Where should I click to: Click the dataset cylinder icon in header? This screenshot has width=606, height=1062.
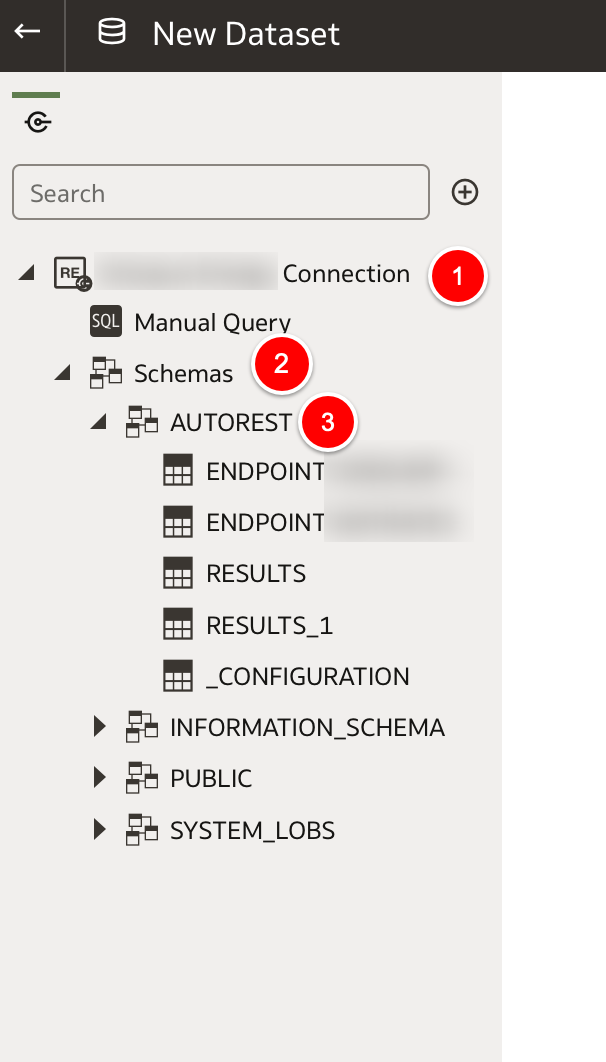(x=112, y=32)
